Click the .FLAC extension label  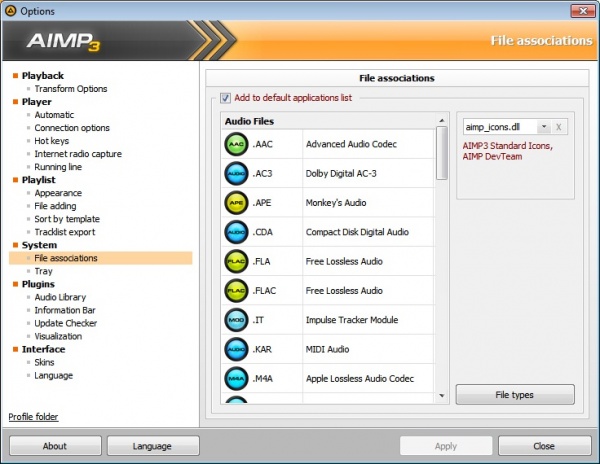click(x=264, y=291)
